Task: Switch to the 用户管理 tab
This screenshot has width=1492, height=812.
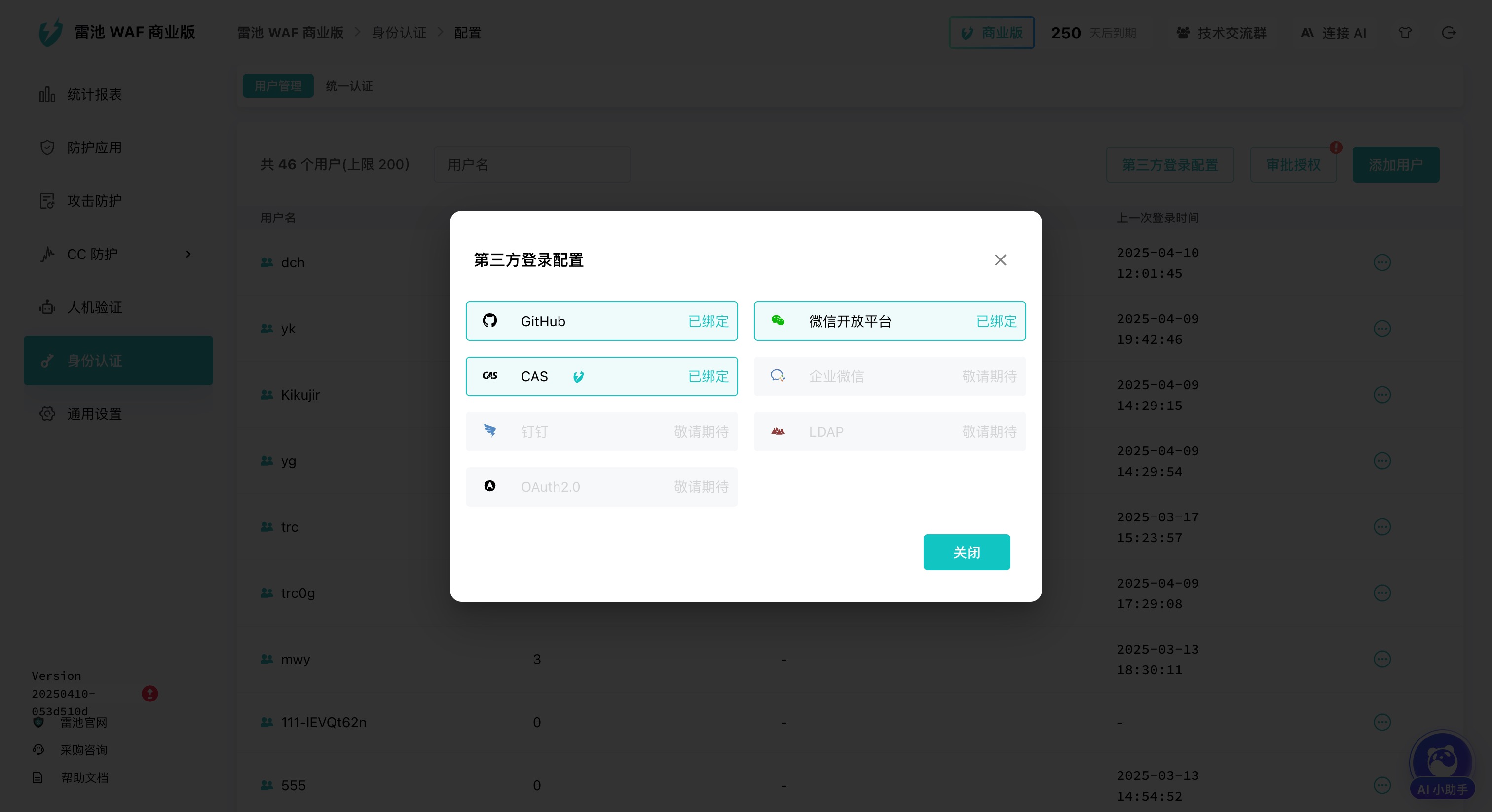Action: click(278, 86)
